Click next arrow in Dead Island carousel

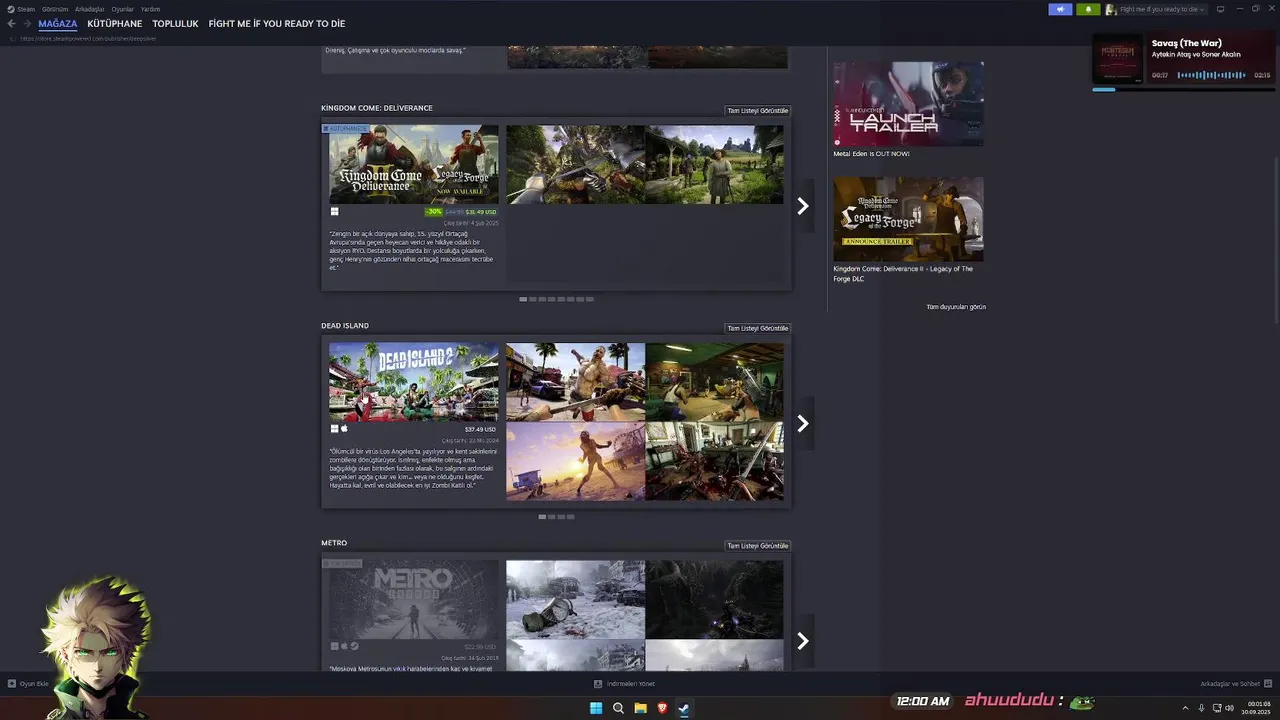802,423
